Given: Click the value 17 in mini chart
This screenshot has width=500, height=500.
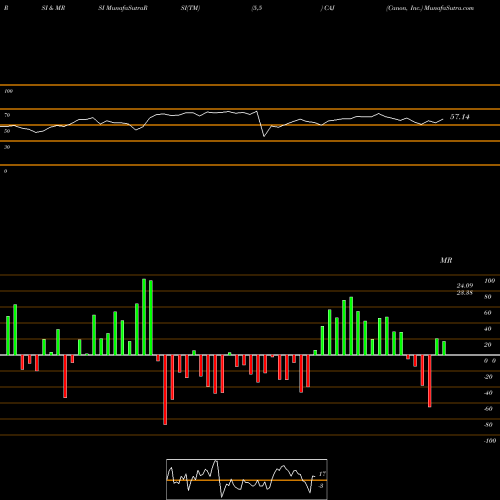Looking at the screenshot, I should coord(322,474).
